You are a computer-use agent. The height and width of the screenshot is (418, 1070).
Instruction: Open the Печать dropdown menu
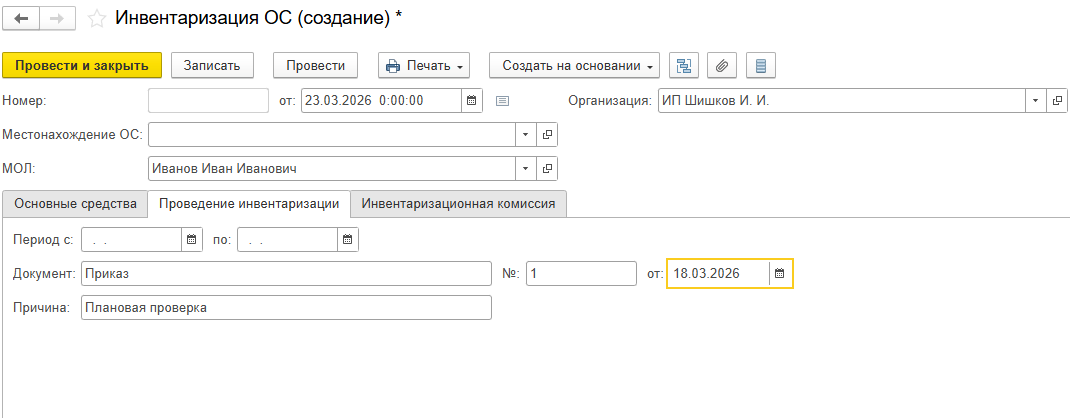424,66
